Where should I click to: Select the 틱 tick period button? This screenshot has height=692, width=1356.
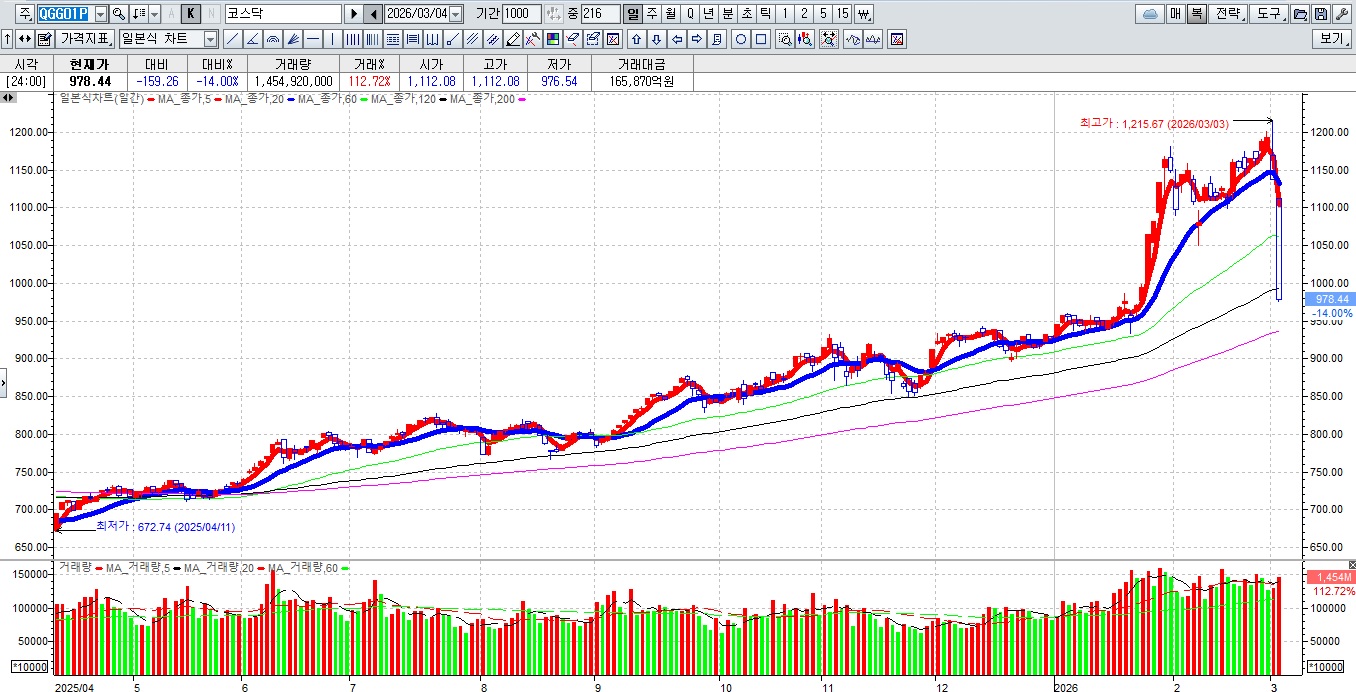[765, 14]
